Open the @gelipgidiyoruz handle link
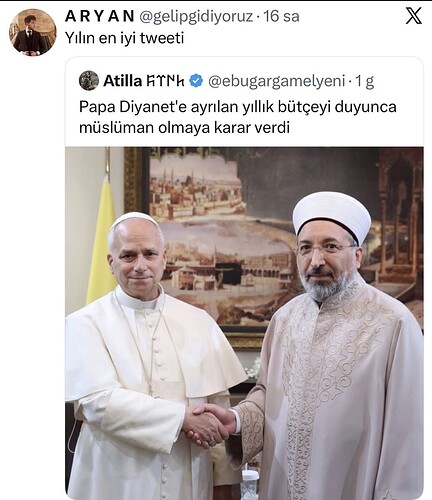Screen dimensions: 432x500 (196, 16)
